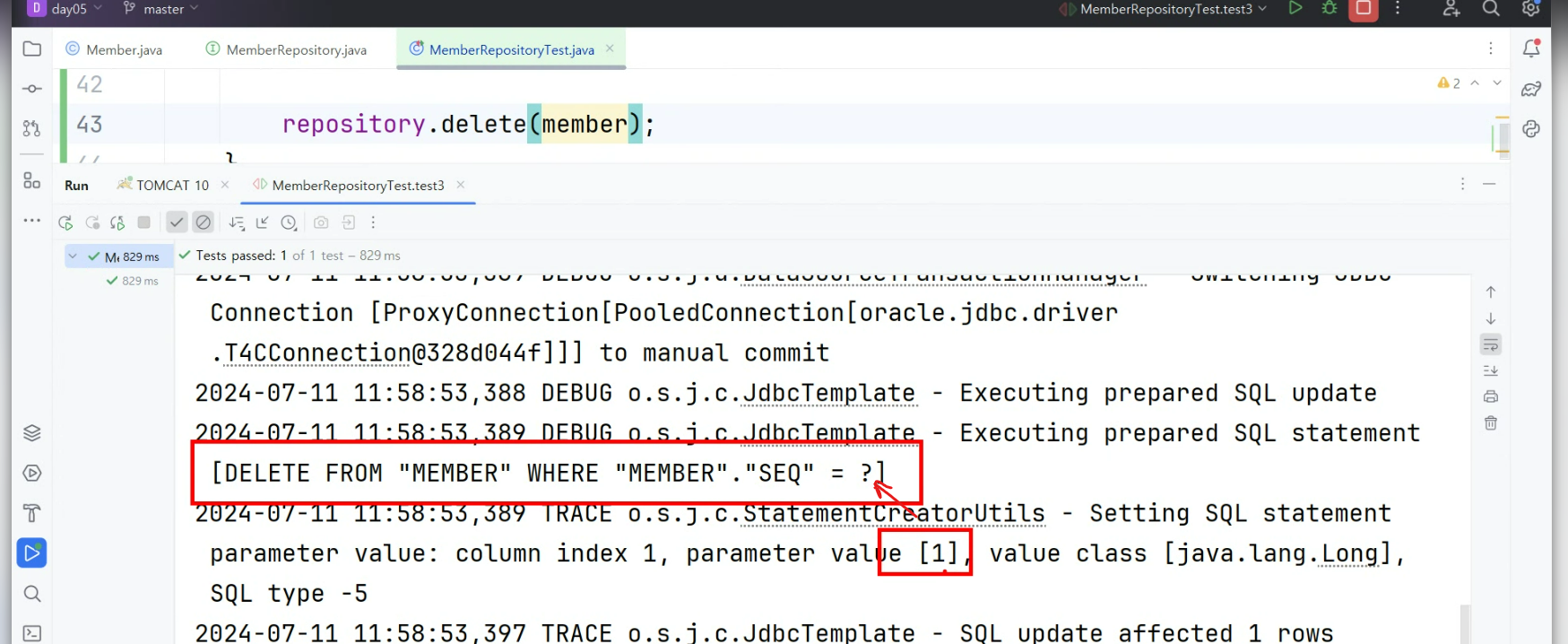Viewport: 1568px width, 644px height.
Task: Stop the test run in Run toolbar
Action: [x=143, y=222]
